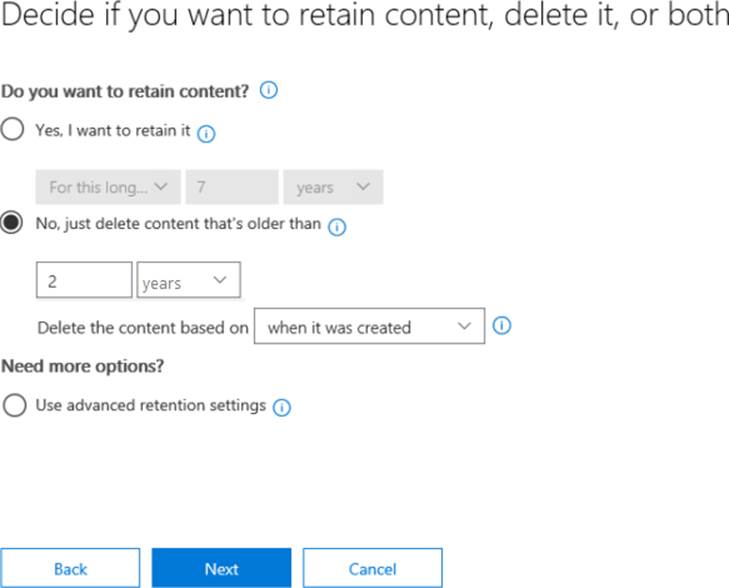Click the 'Yes, I want to retain it' label text
729x588 pixels.
click(x=112, y=131)
